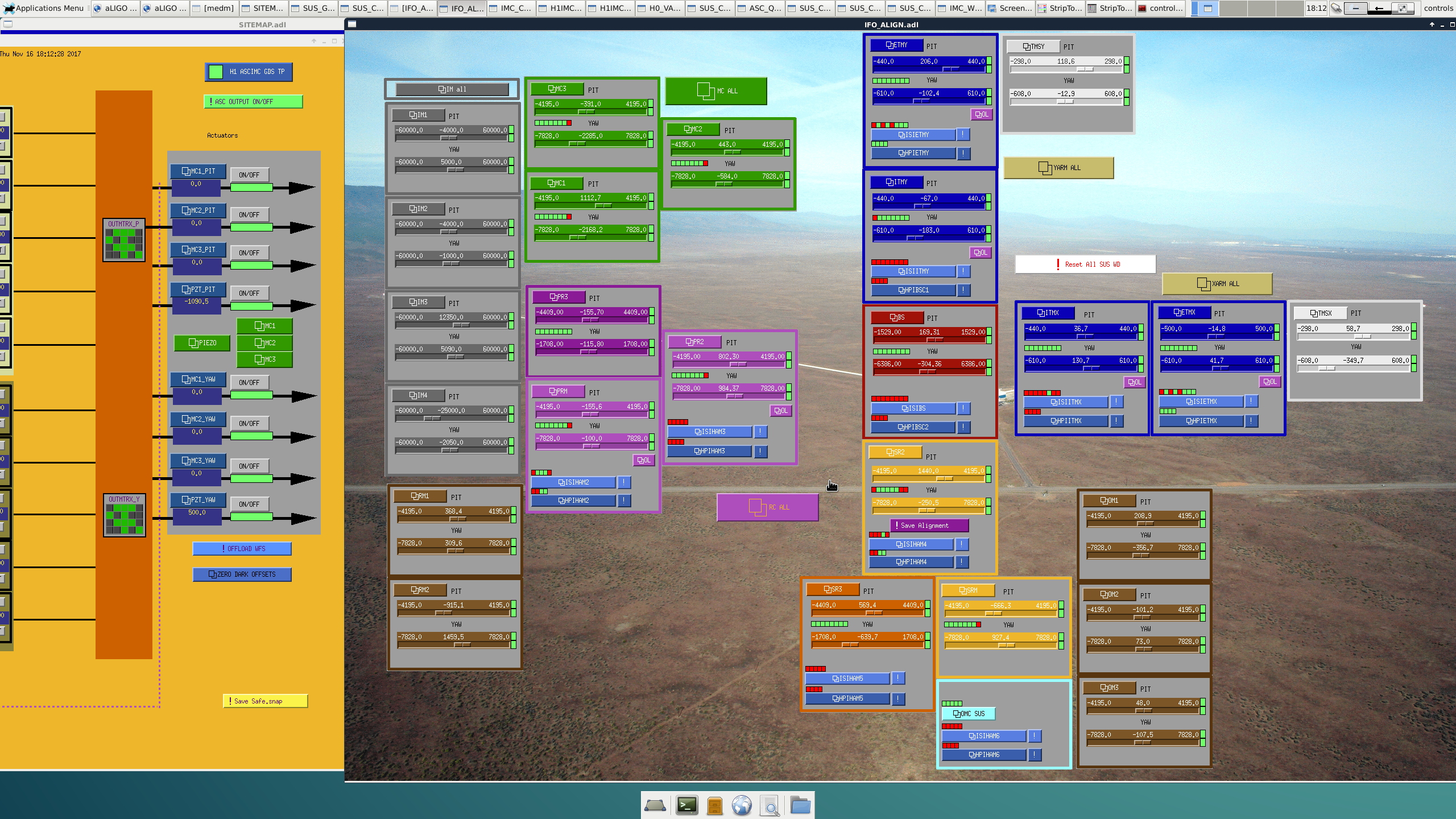Open the OUTMTRX_P matrix block

click(124, 240)
